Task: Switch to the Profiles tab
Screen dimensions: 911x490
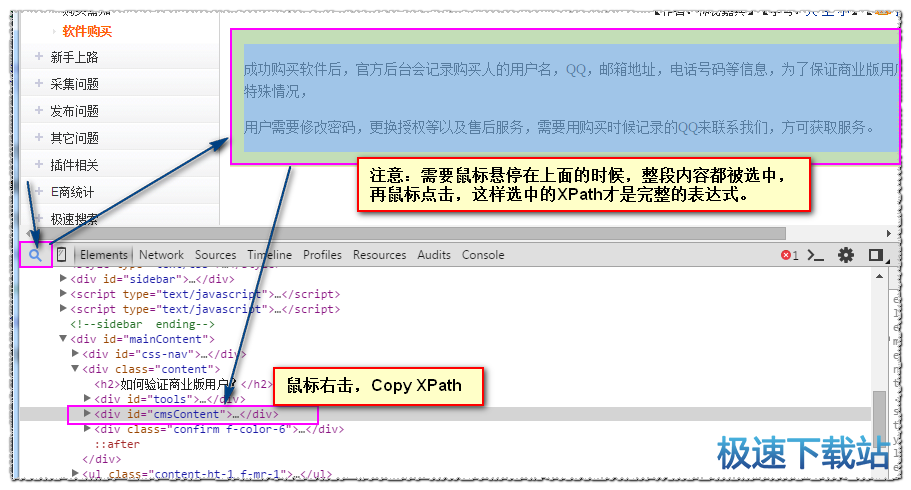Action: [322, 255]
